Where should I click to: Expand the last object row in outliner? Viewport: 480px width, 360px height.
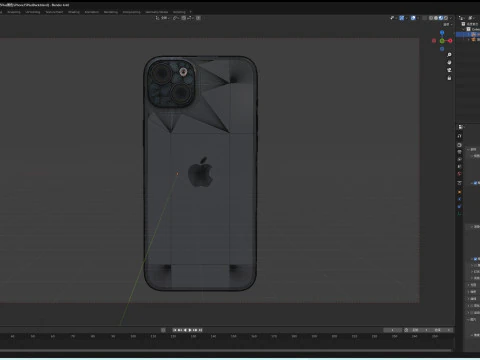[x=469, y=40]
